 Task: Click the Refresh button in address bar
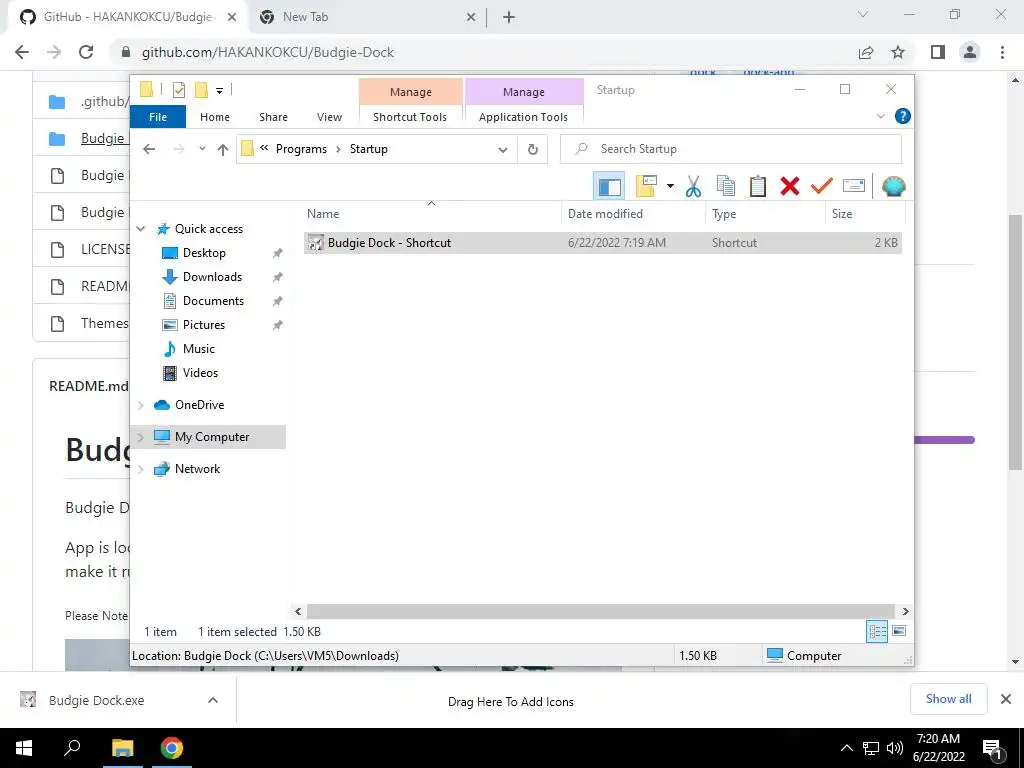coord(533,150)
